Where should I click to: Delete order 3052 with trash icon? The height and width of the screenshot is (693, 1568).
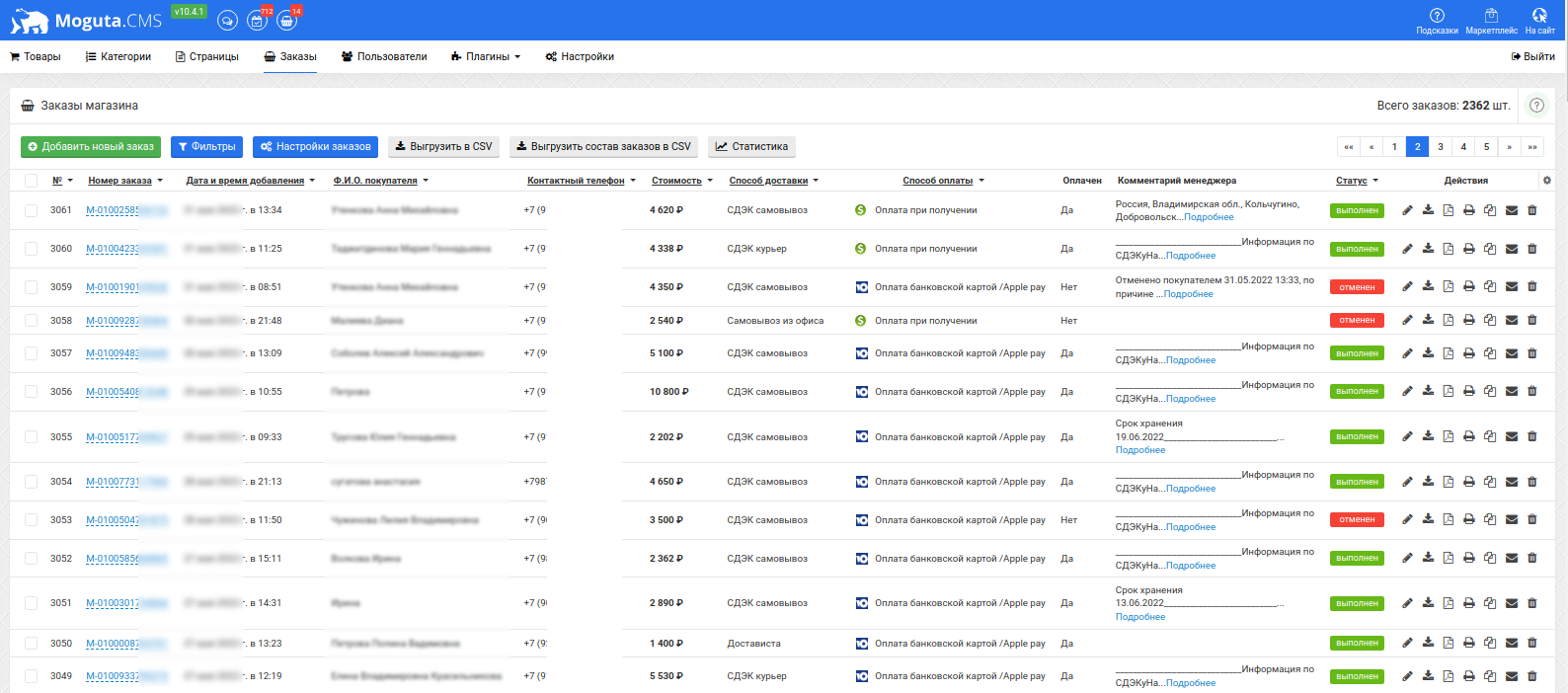(x=1532, y=559)
